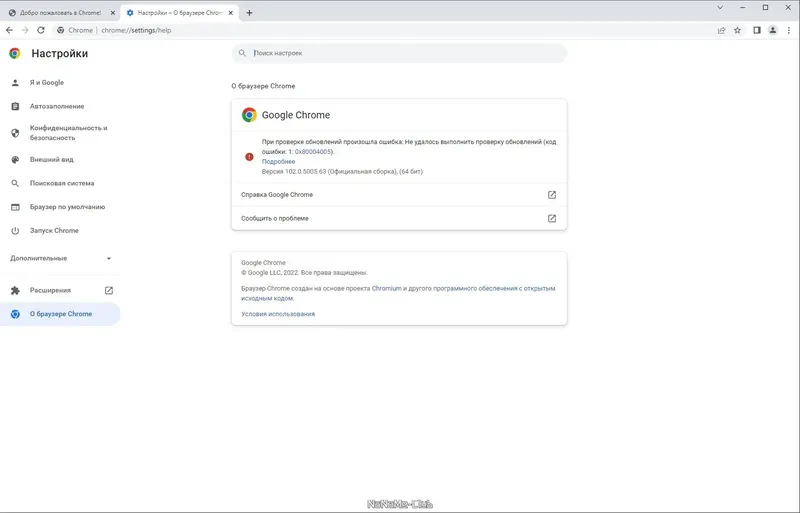
Task: Click the puzzle piece icon for extensions
Action: pyautogui.click(x=15, y=290)
